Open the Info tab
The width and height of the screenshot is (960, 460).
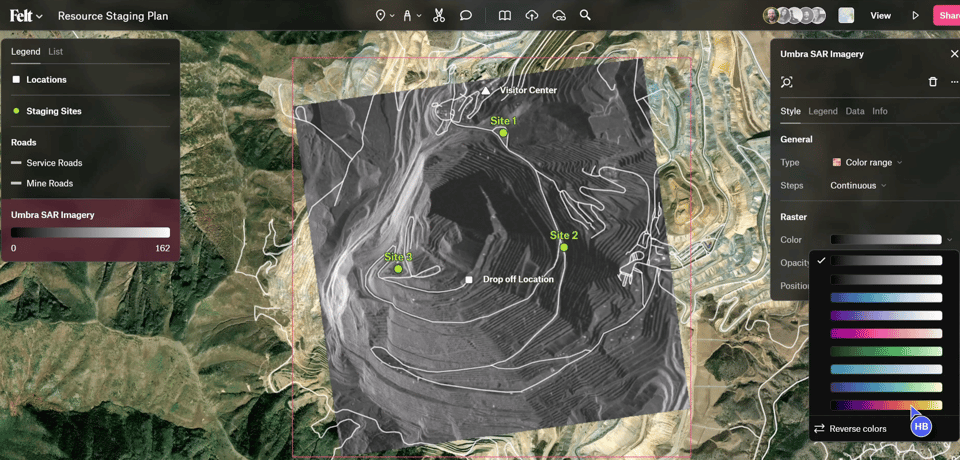[x=880, y=111]
